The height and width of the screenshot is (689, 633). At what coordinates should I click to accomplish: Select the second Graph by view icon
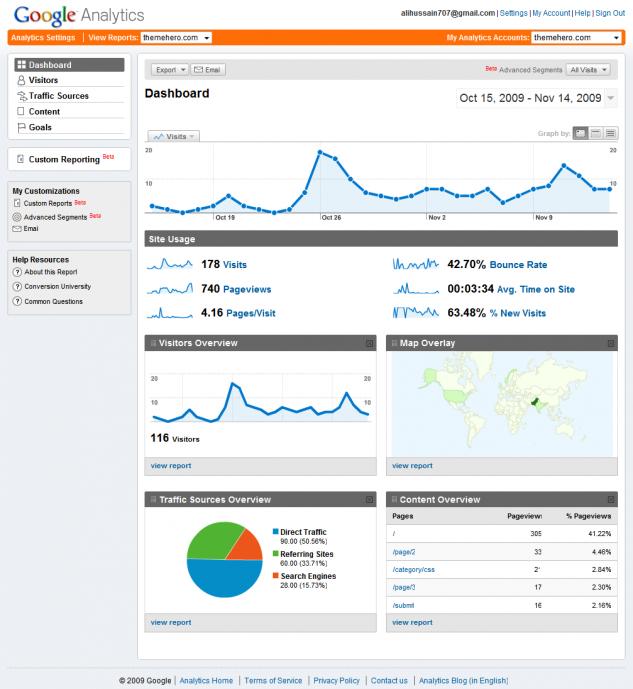[x=595, y=133]
